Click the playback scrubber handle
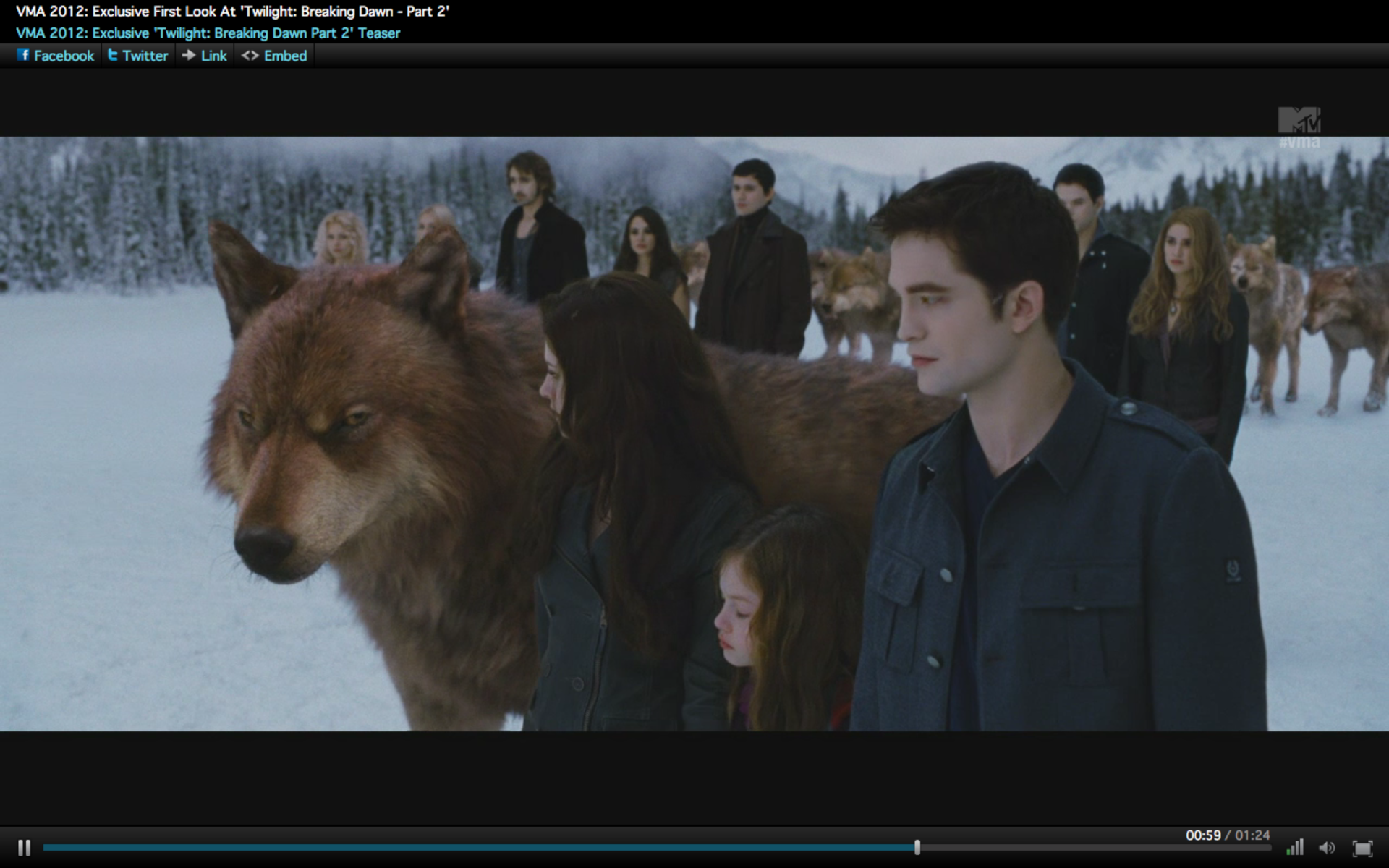 [x=917, y=847]
